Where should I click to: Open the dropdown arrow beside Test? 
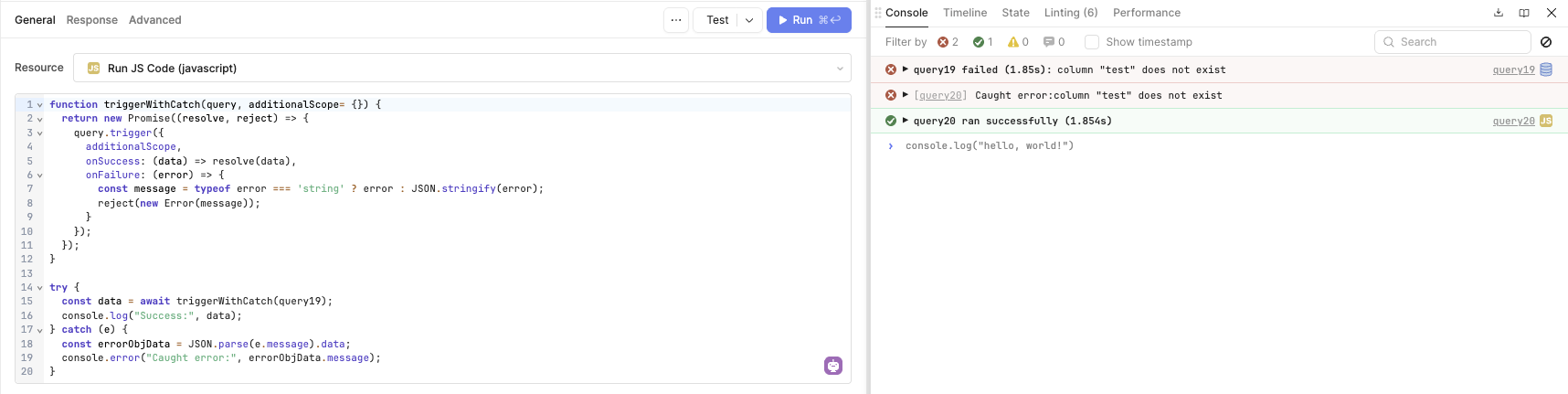[x=749, y=20]
